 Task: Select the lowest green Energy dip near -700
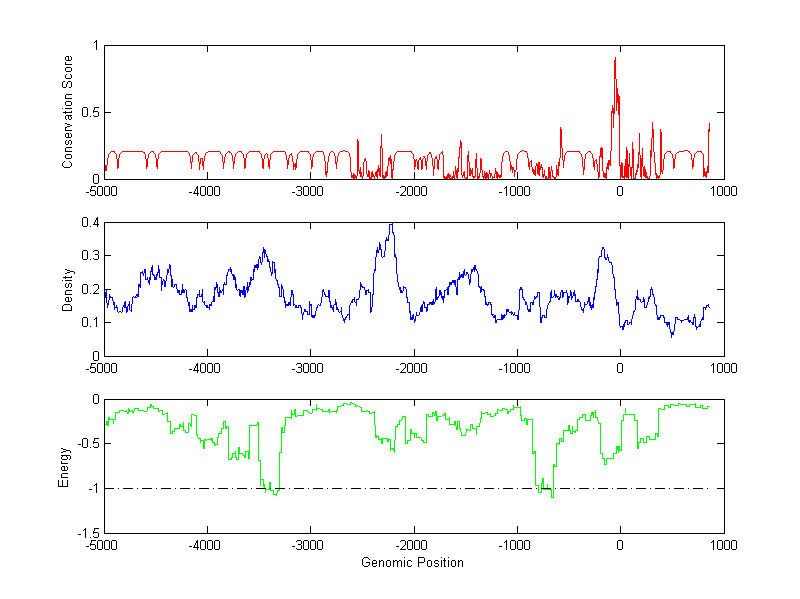pos(552,495)
